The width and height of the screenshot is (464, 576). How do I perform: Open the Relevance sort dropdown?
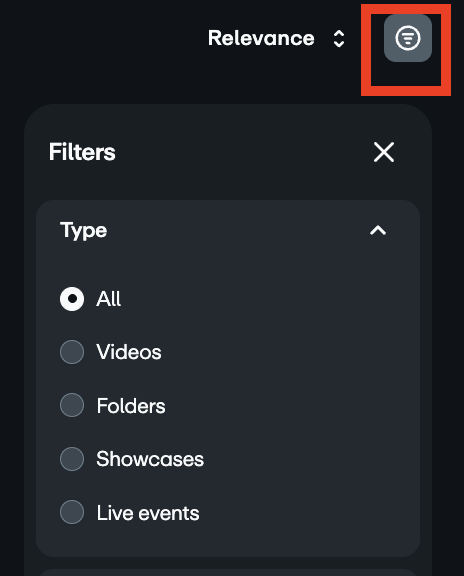[276, 39]
